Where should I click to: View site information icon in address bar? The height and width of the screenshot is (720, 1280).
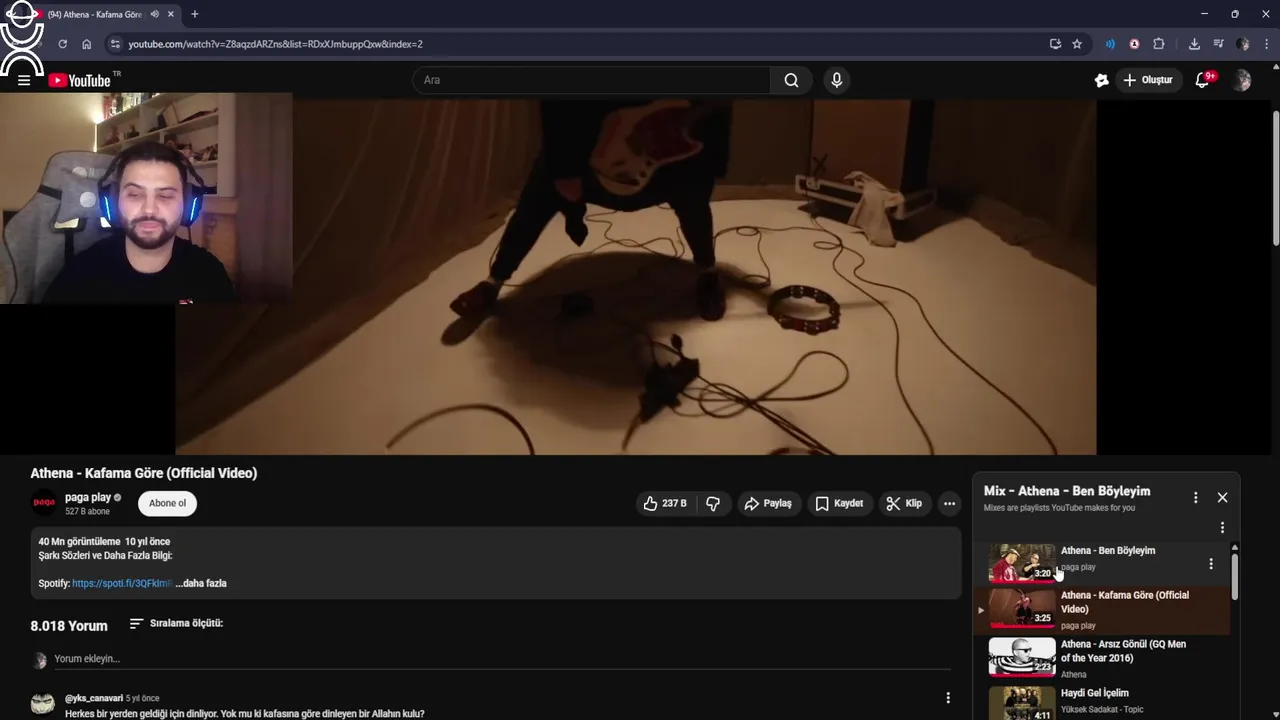[115, 44]
